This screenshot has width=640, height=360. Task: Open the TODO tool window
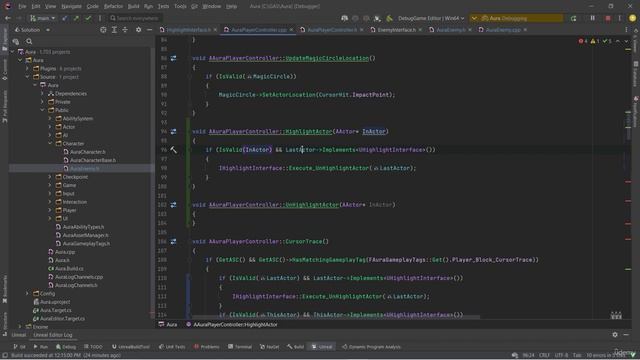93,347
